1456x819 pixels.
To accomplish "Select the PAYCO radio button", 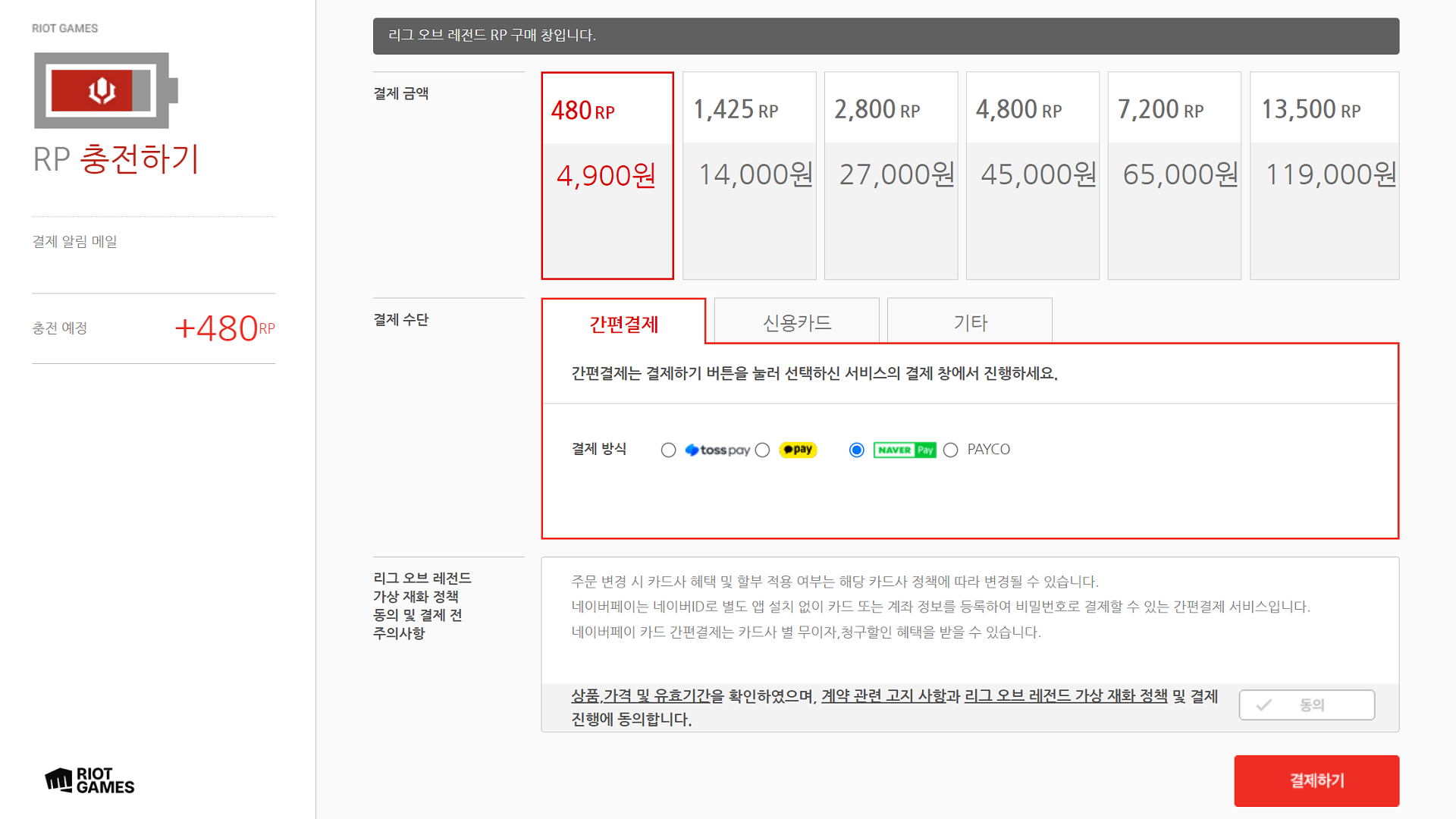I will pyautogui.click(x=950, y=450).
